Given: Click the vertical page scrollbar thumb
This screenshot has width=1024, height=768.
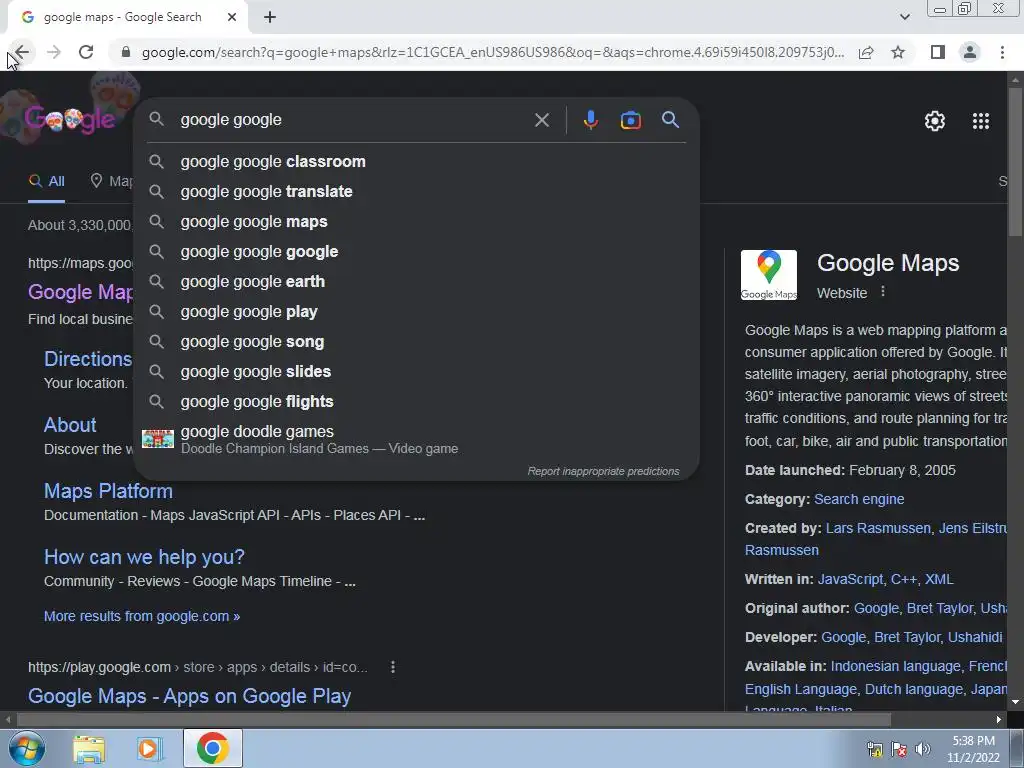Looking at the screenshot, I should point(1016,162).
